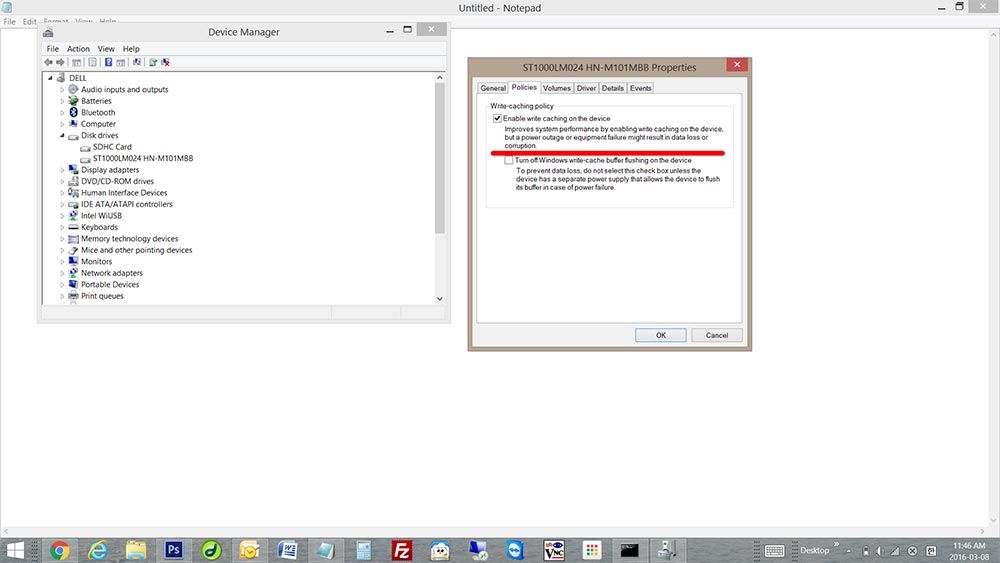Screen dimensions: 1000x563
Task: Click the Device Manager vertical scrollbar thumb
Action: click(439, 158)
